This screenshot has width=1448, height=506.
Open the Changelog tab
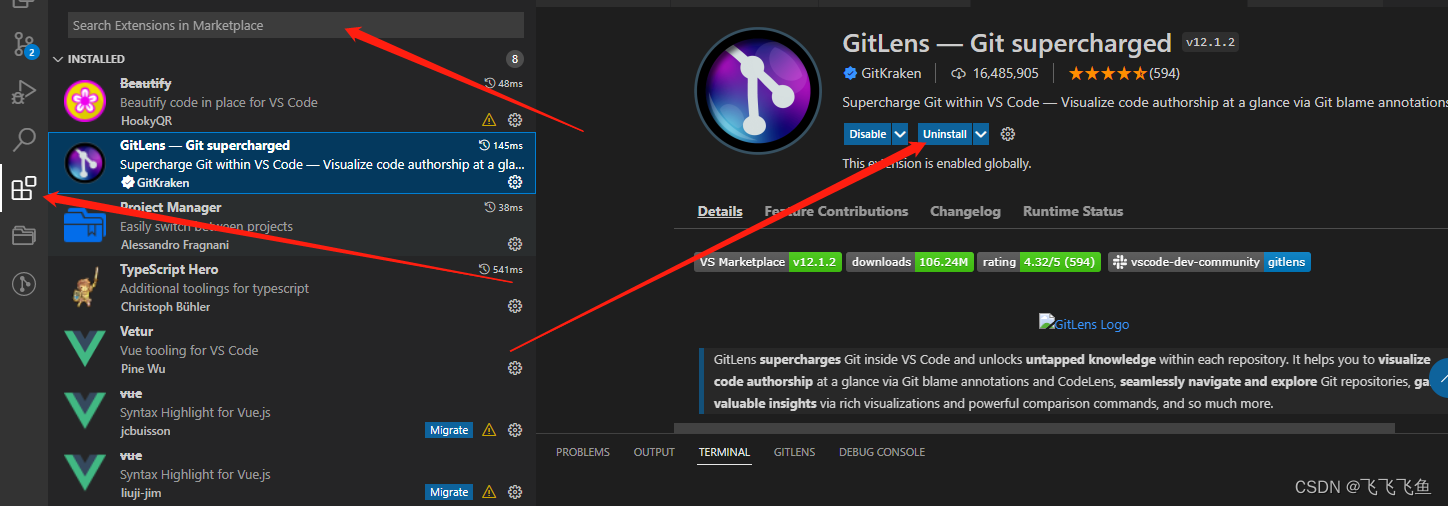[x=965, y=211]
